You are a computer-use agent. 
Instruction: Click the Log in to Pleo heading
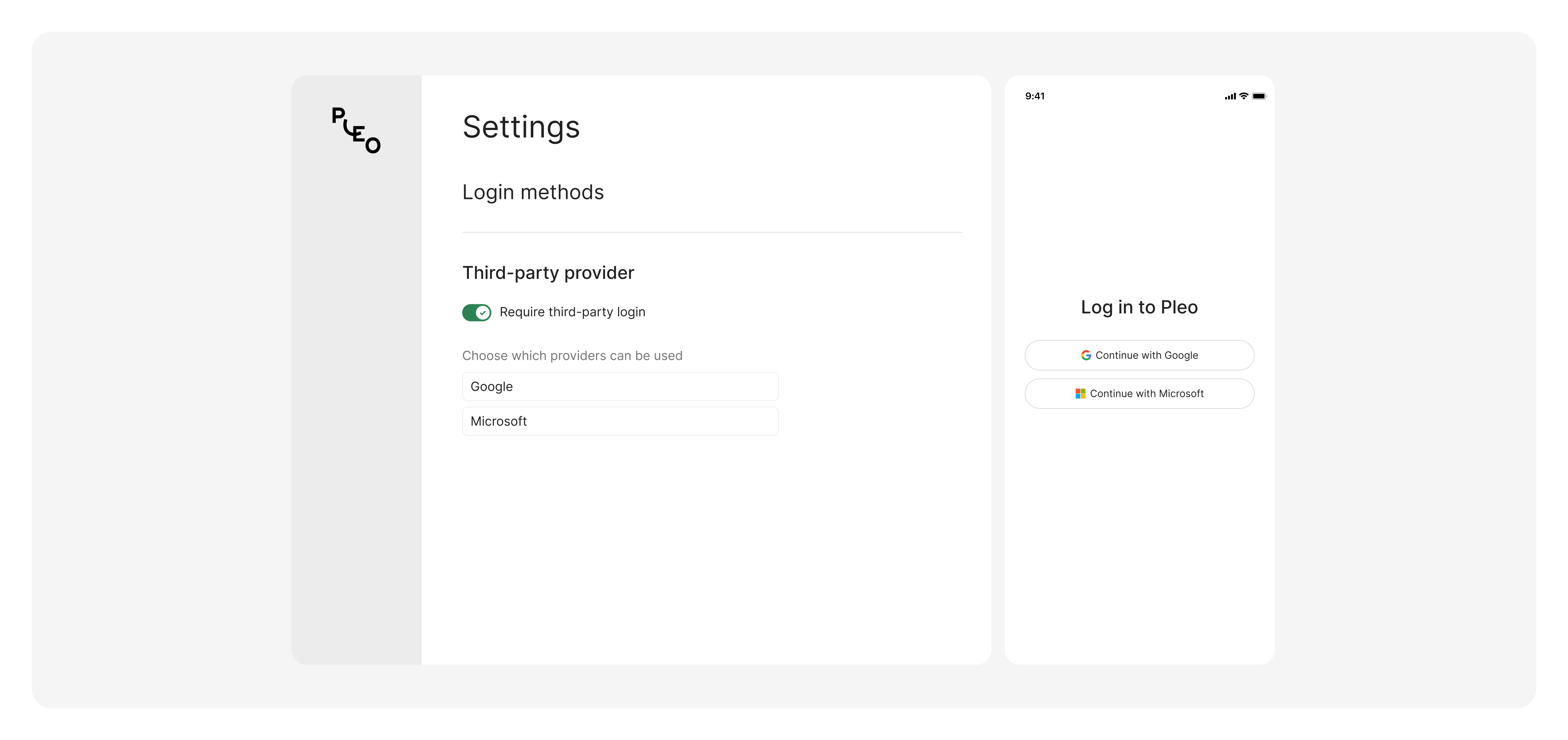[1139, 307]
